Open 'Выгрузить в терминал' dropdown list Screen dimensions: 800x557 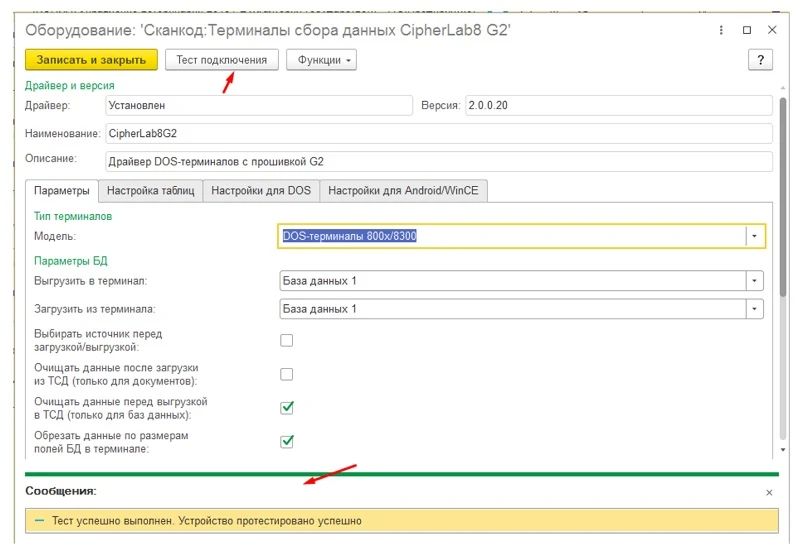(755, 281)
